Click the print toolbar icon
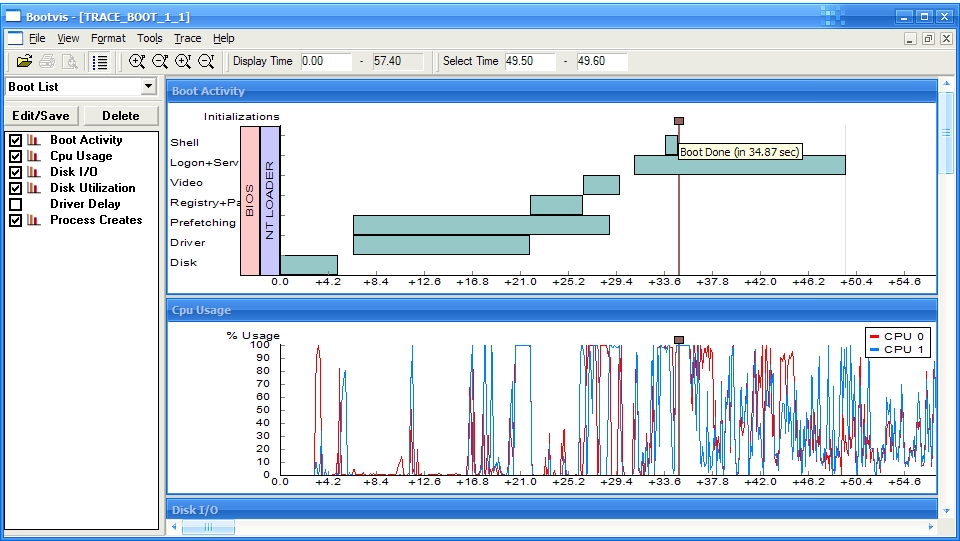This screenshot has width=960, height=541. 47,61
